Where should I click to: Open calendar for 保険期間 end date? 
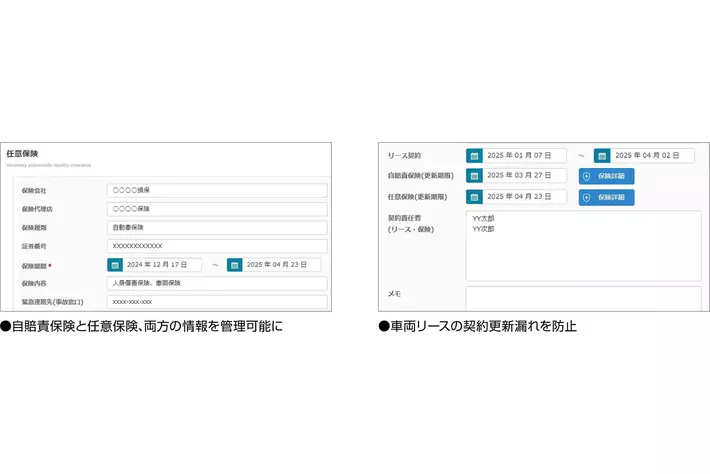235,265
